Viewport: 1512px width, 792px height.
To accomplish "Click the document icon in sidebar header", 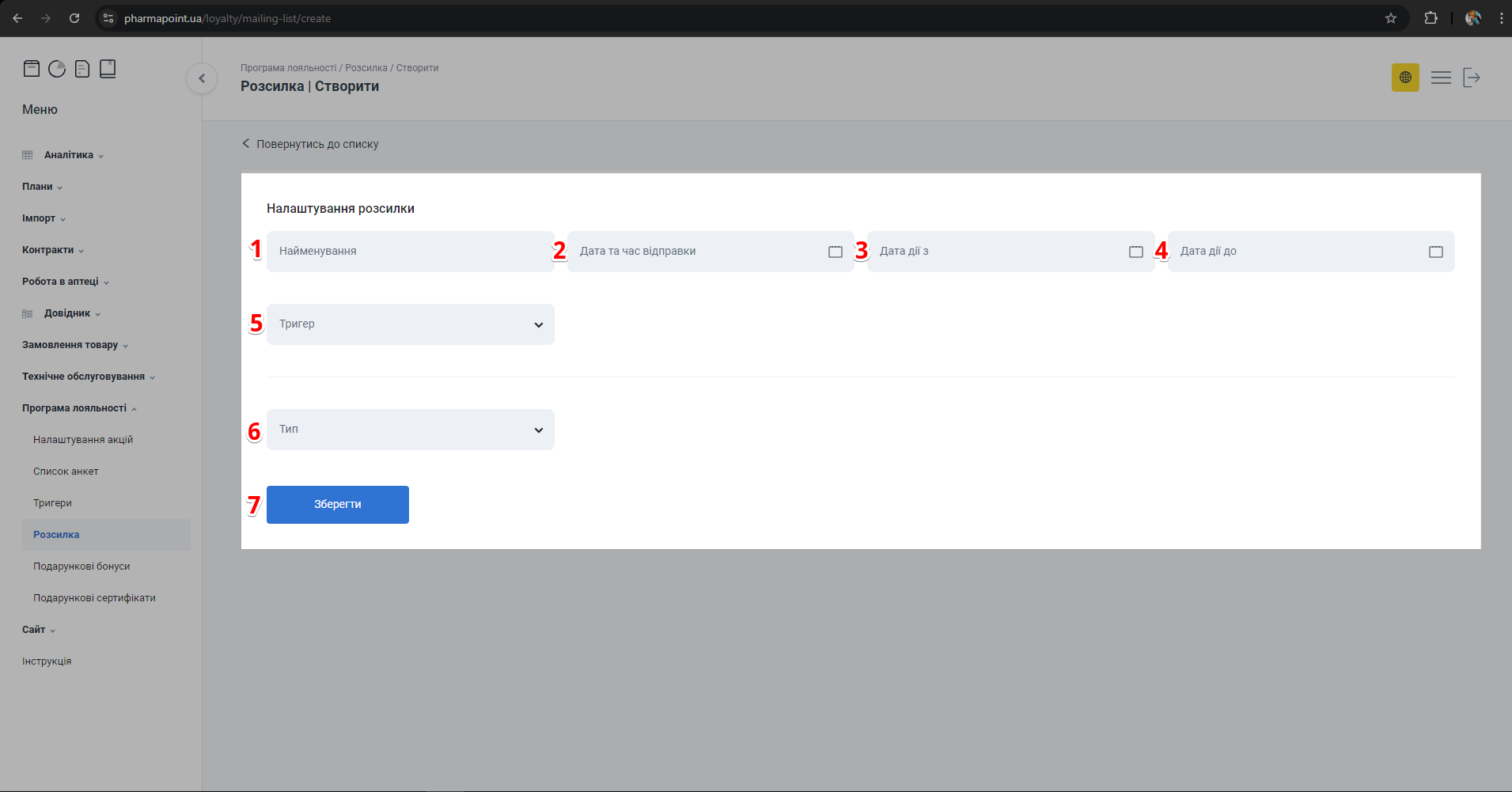I will click(82, 69).
